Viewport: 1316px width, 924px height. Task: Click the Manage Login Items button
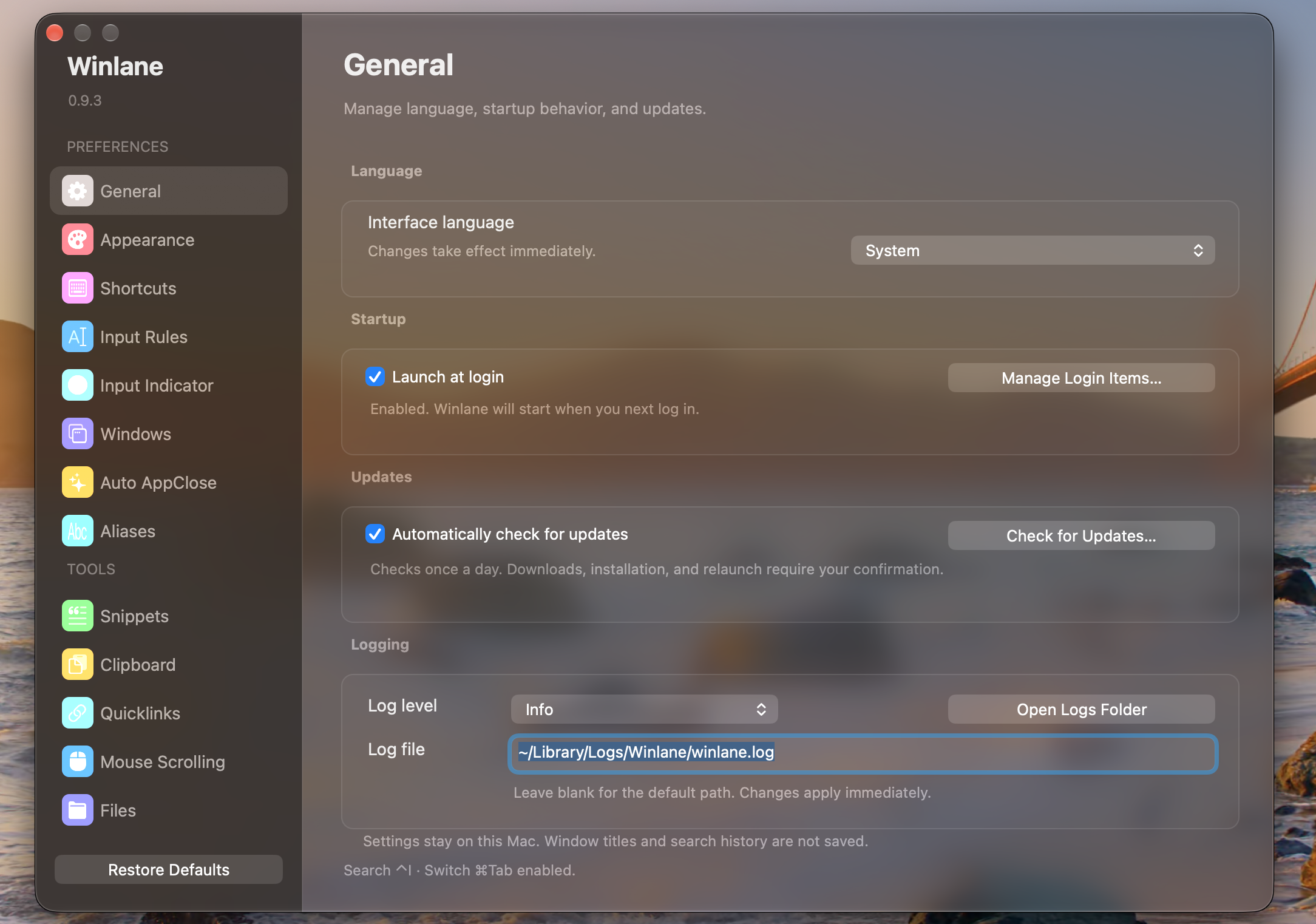pos(1081,378)
